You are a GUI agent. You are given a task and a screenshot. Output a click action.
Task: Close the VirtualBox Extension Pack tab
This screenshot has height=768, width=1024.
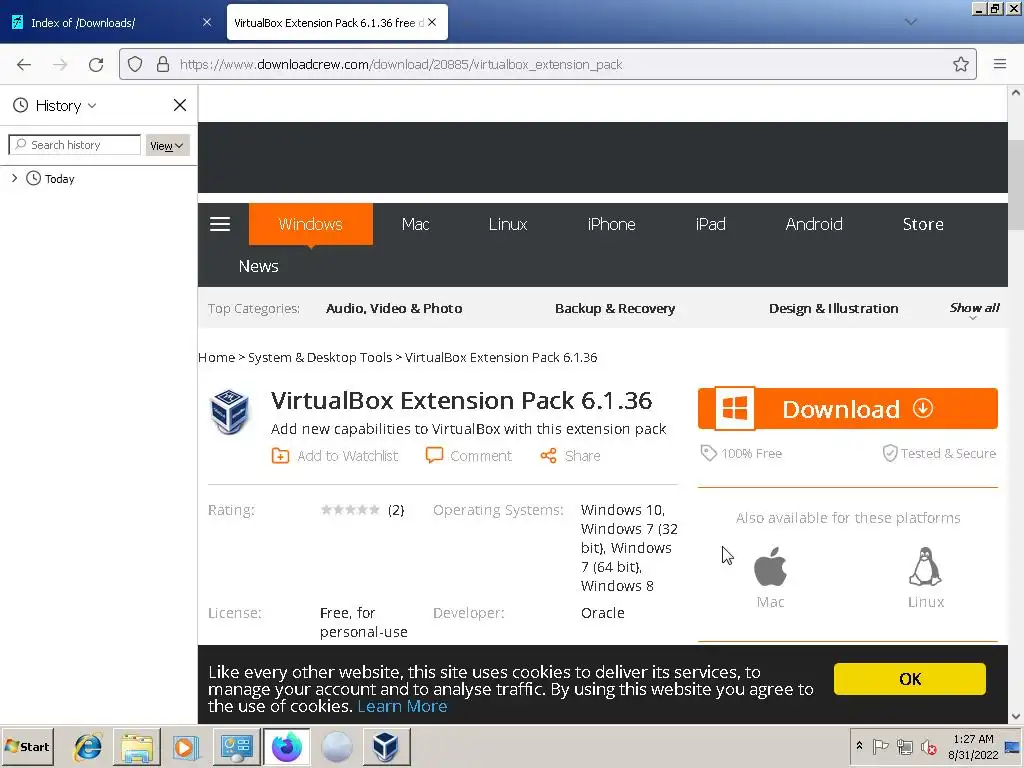point(432,22)
